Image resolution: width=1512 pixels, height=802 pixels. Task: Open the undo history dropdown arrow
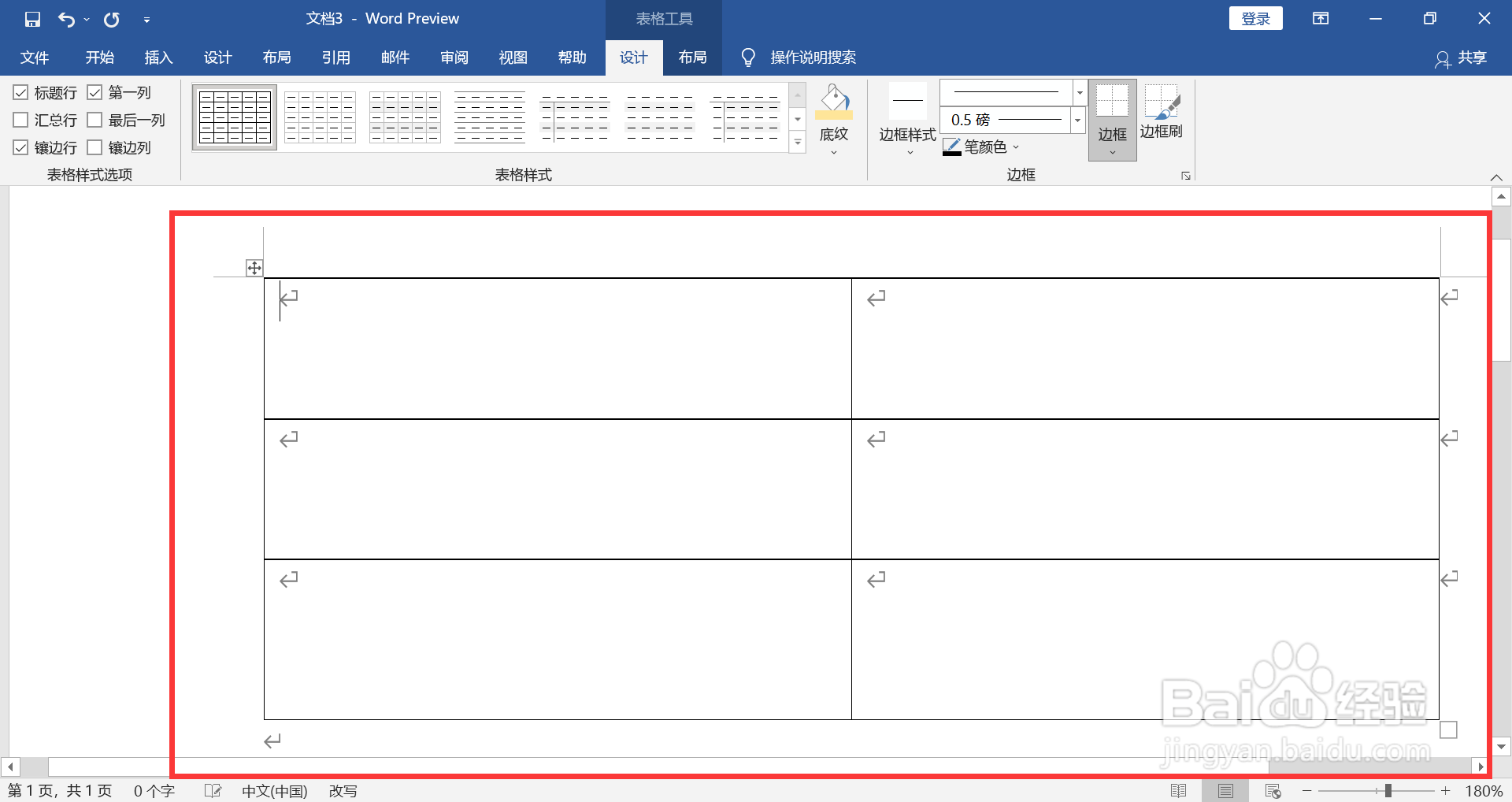pyautogui.click(x=87, y=19)
